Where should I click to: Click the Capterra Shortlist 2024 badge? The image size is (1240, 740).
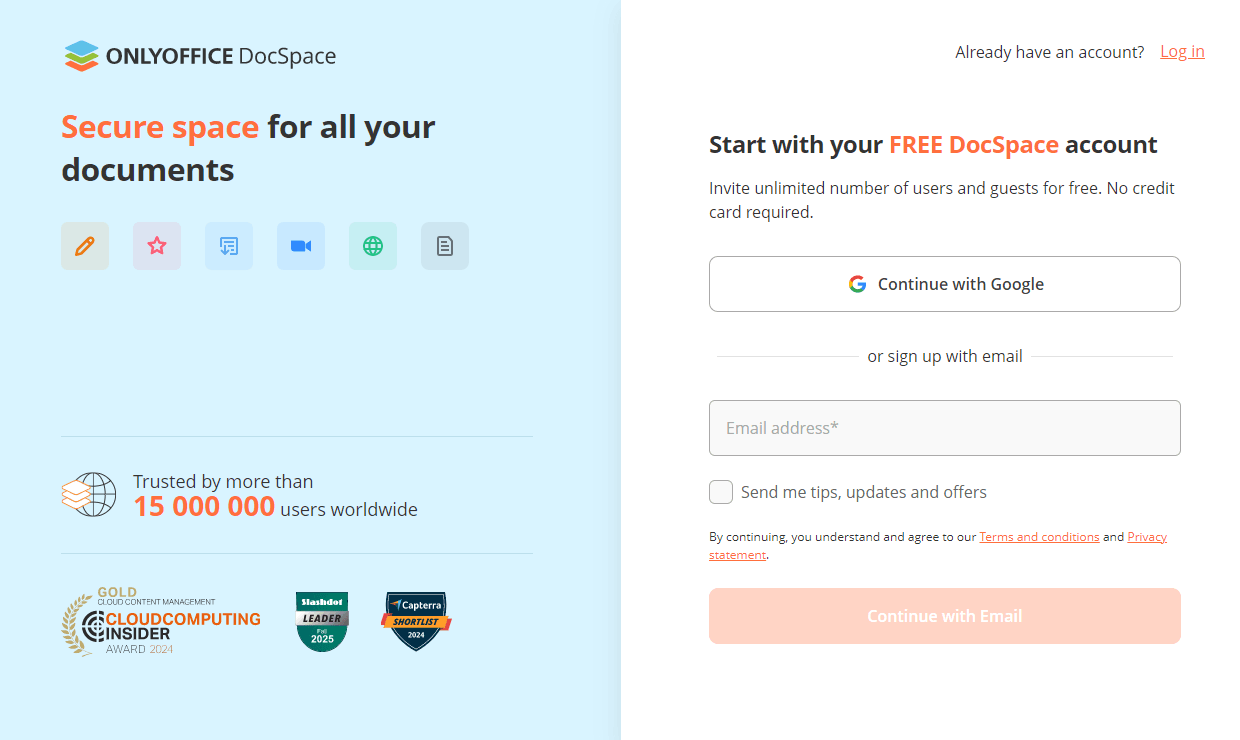416,621
